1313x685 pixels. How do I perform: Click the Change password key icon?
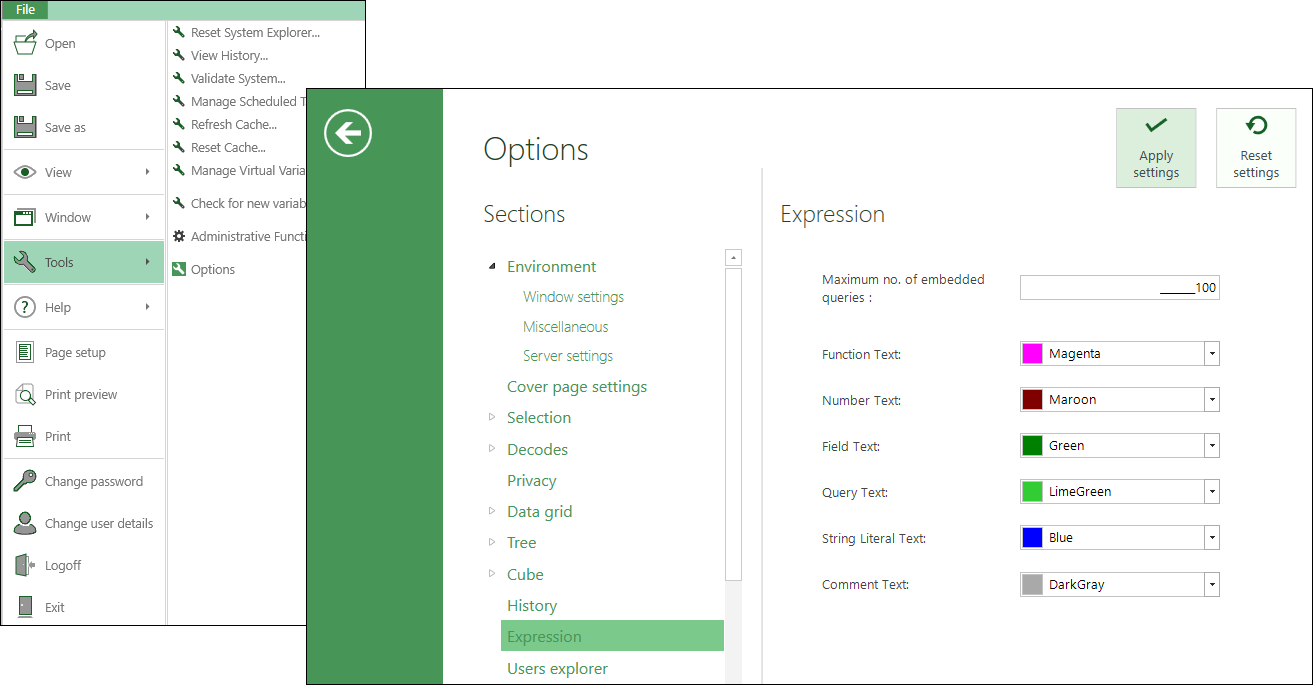25,482
